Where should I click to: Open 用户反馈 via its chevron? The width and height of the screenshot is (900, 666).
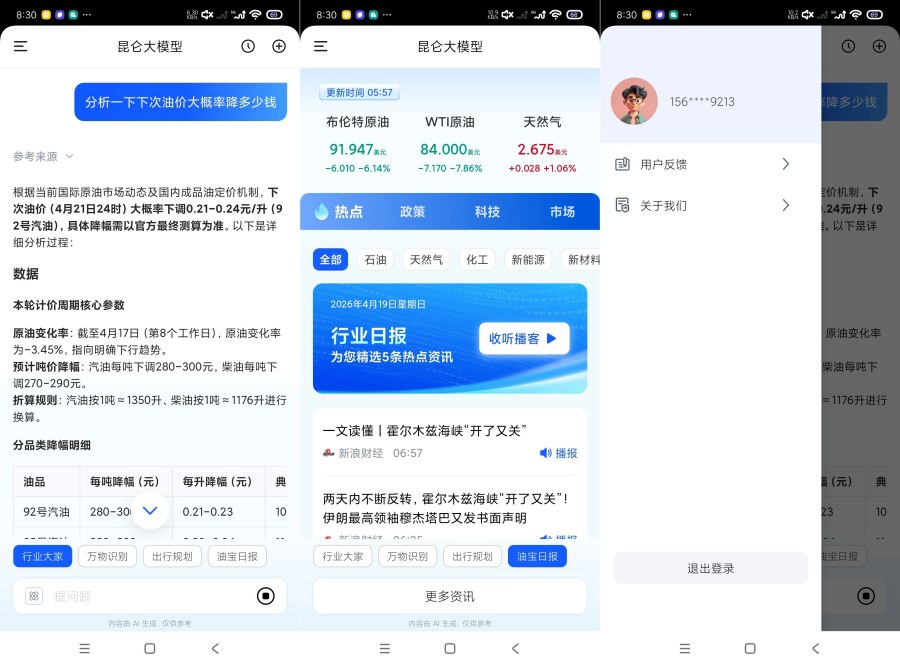pyautogui.click(x=785, y=164)
